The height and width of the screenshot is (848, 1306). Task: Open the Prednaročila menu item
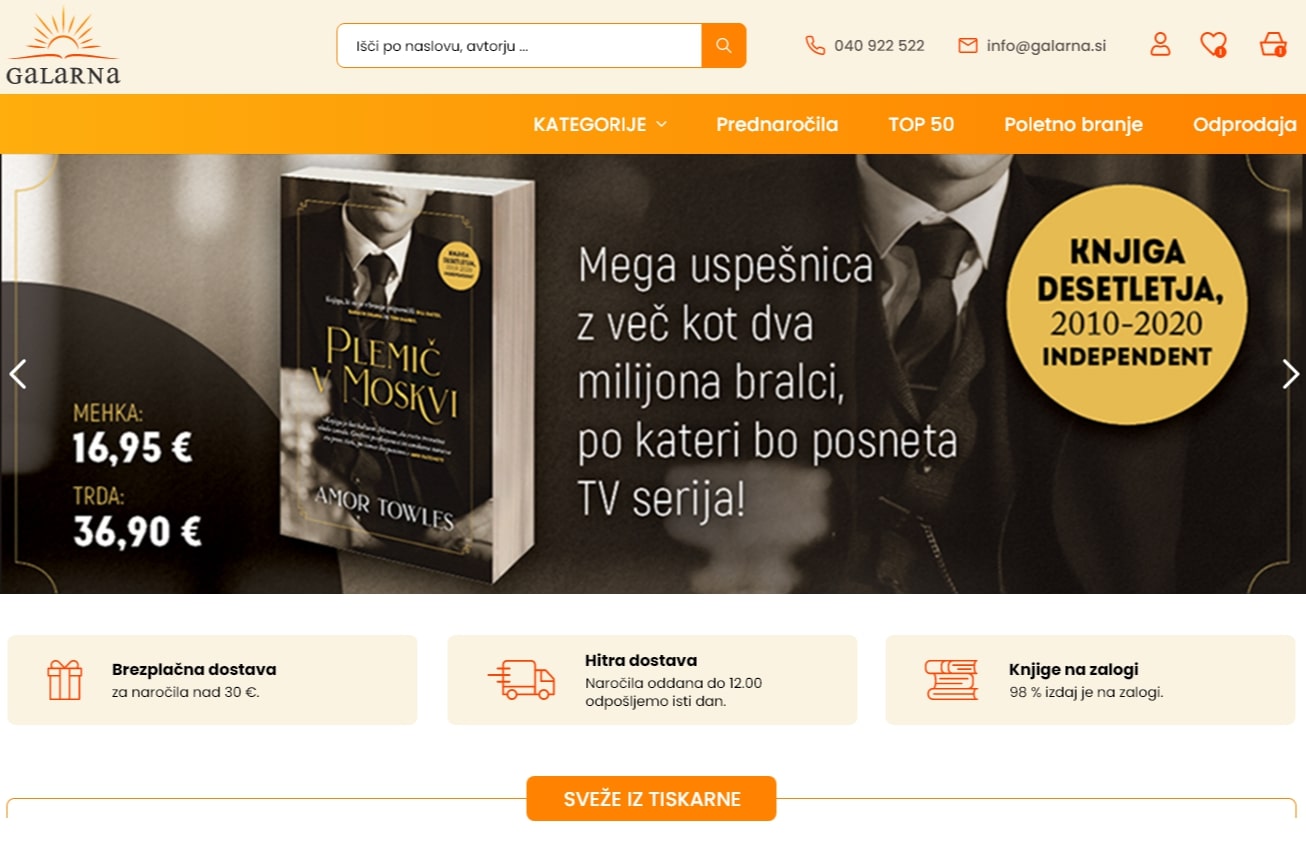[x=777, y=125]
